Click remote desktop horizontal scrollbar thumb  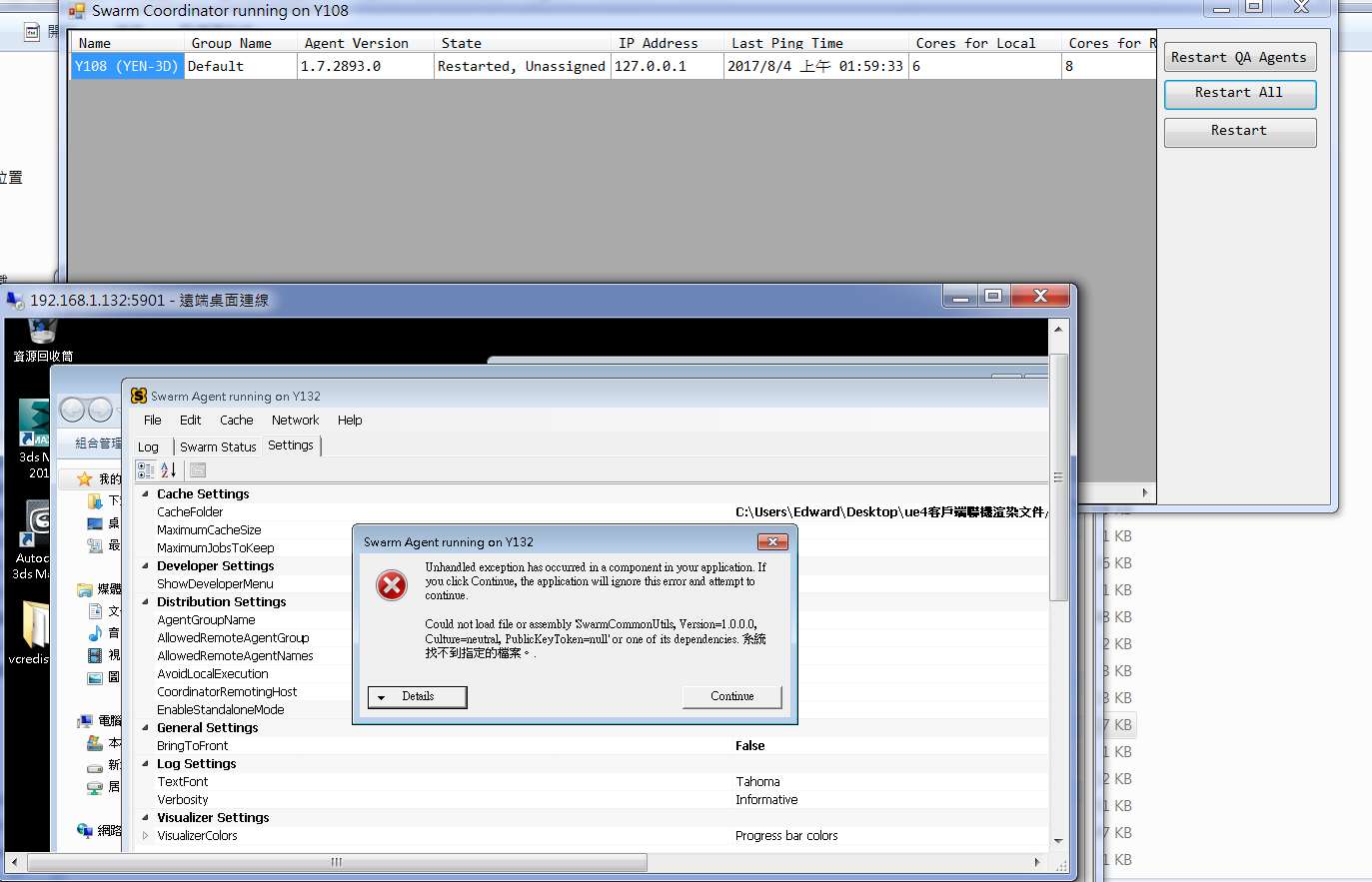pos(337,862)
